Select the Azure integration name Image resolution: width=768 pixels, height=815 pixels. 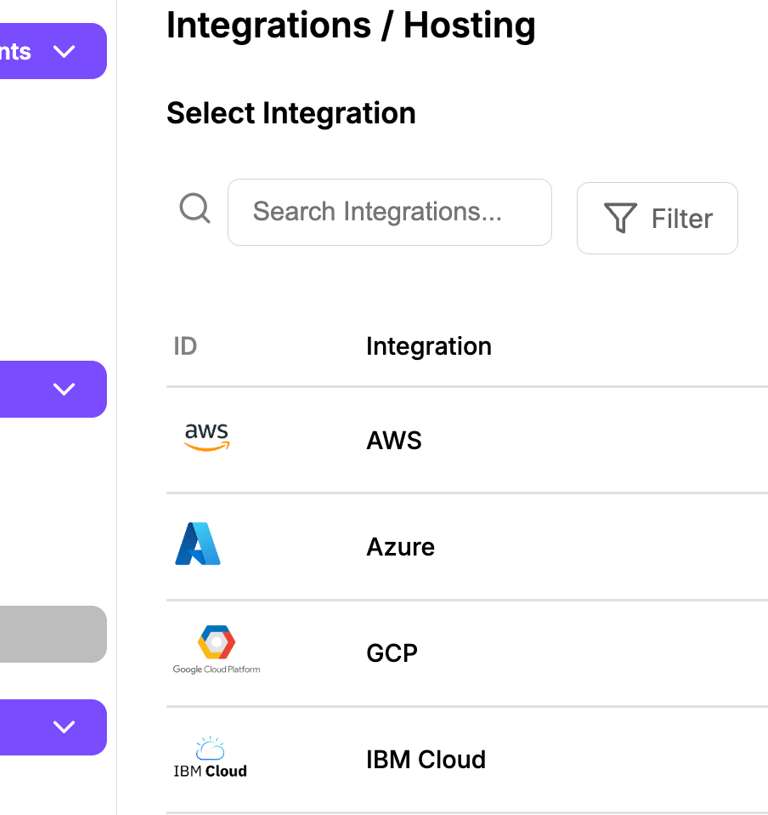click(x=400, y=547)
